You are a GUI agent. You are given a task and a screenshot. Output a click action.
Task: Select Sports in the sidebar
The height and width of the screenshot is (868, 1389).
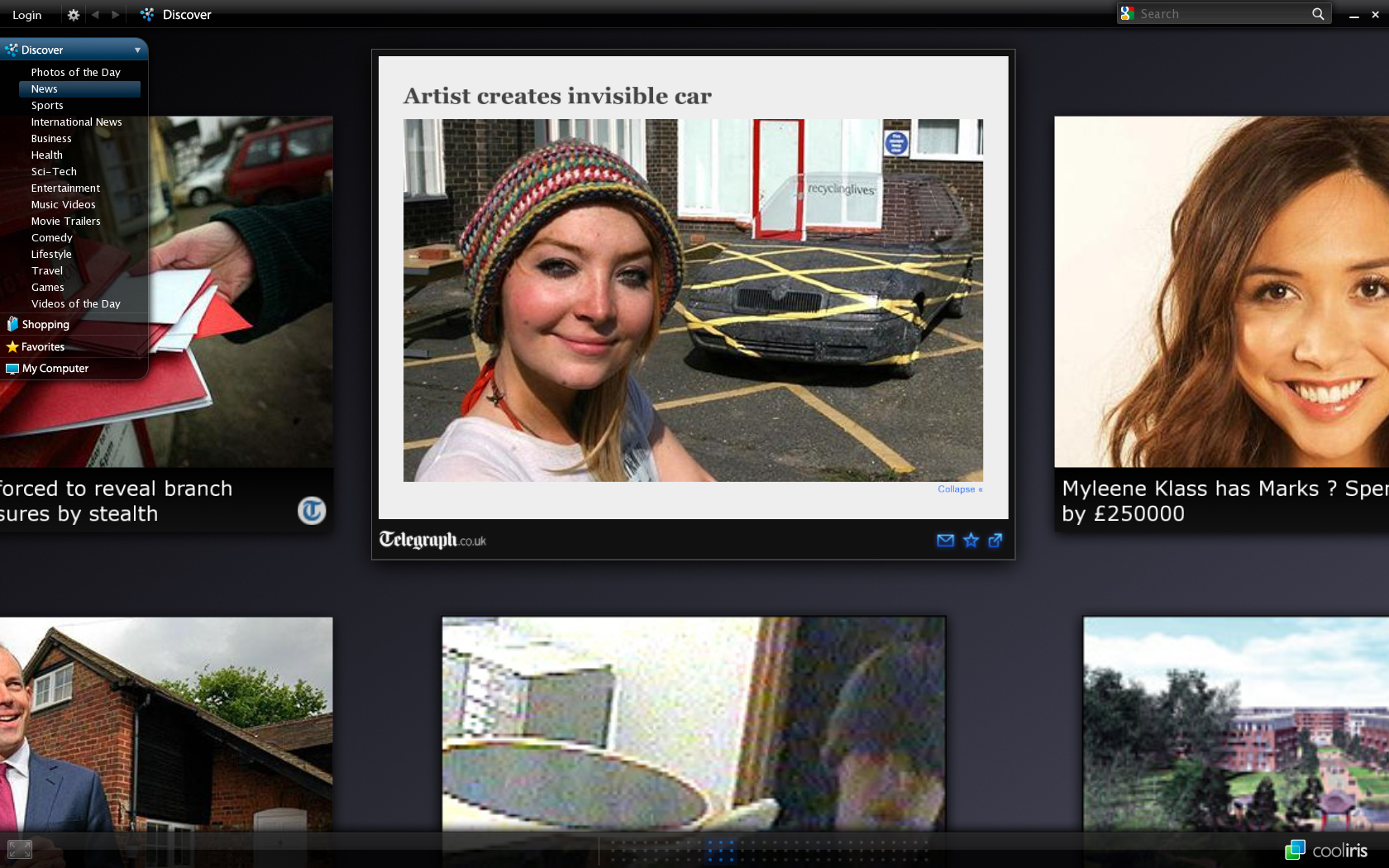click(x=47, y=106)
